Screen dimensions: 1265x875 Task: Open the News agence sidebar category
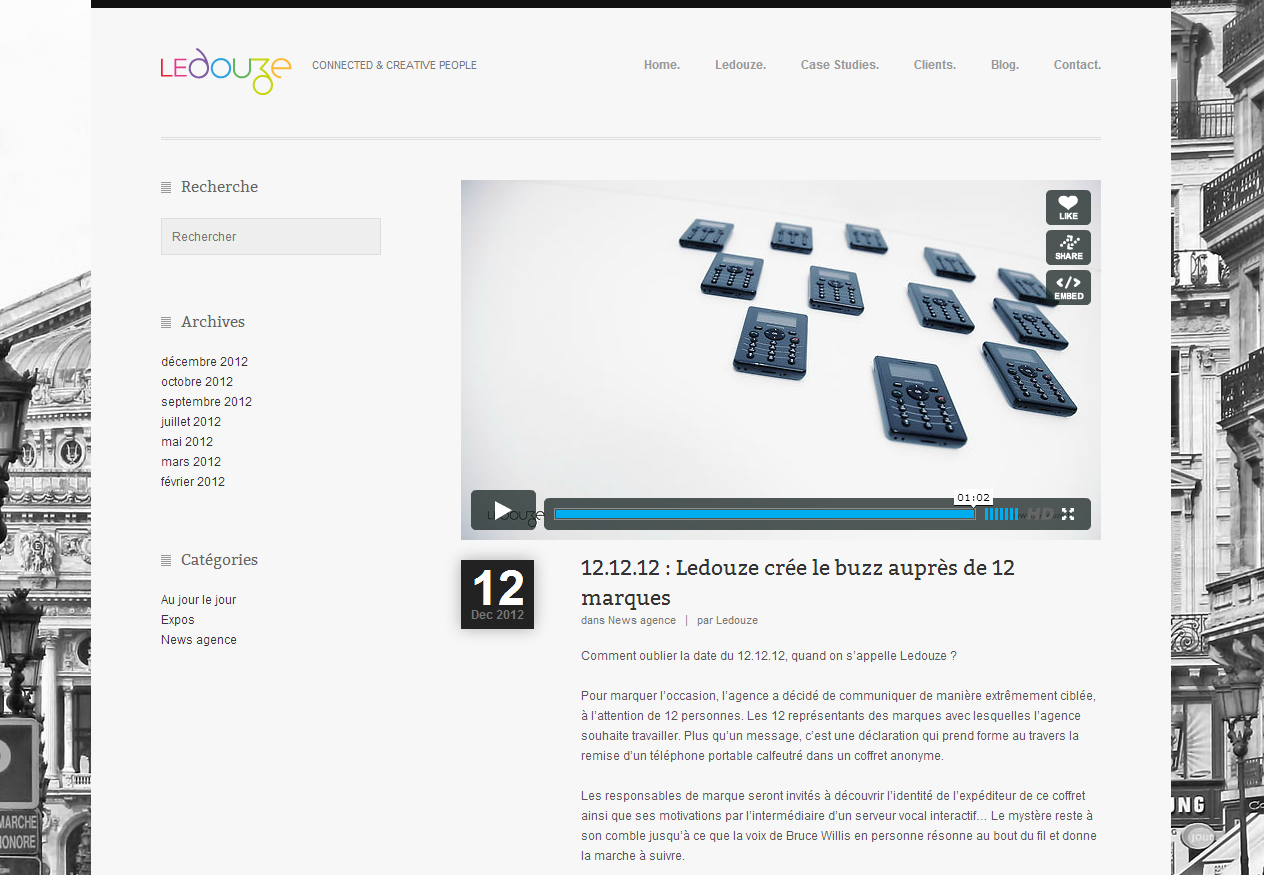(199, 640)
